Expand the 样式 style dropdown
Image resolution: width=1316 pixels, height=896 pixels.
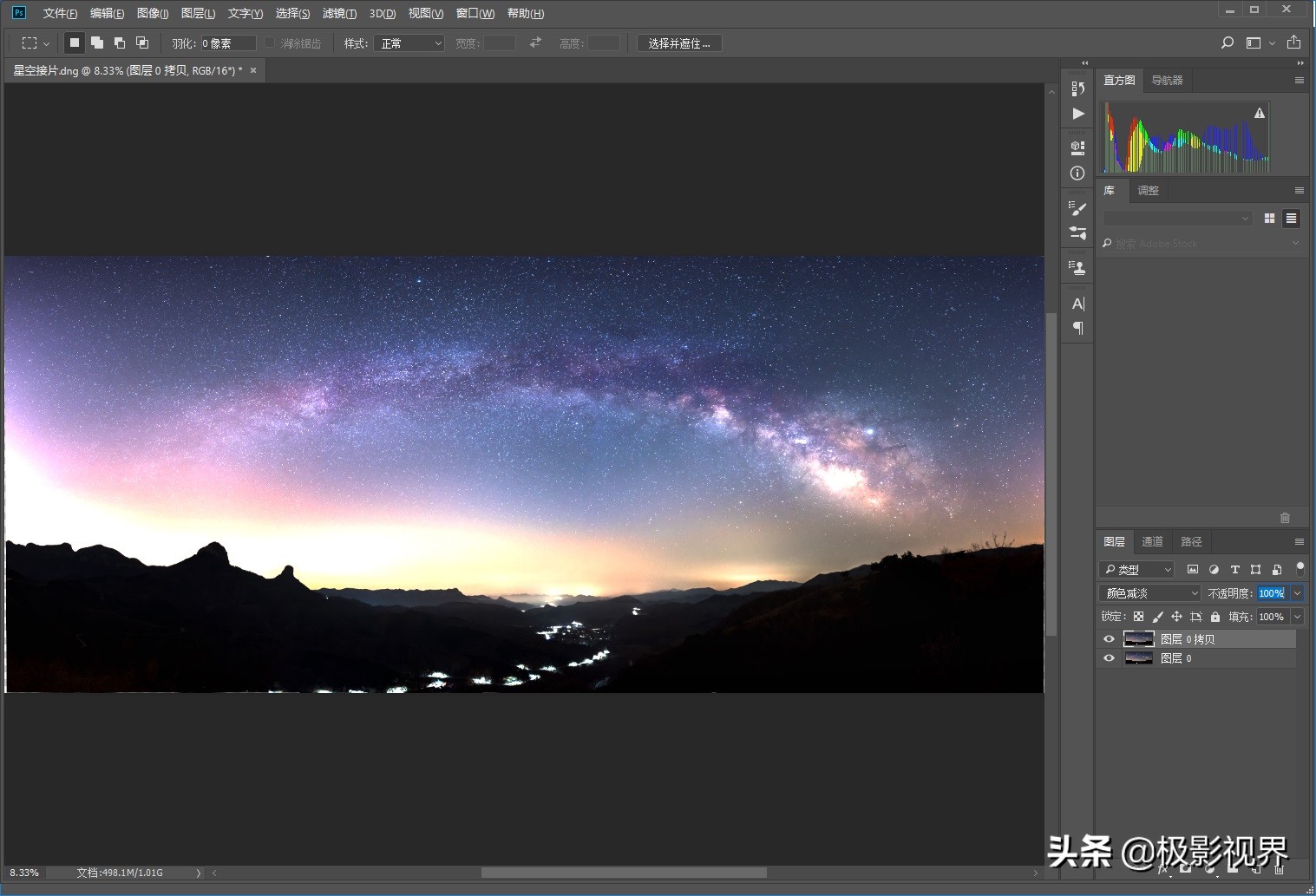point(409,43)
